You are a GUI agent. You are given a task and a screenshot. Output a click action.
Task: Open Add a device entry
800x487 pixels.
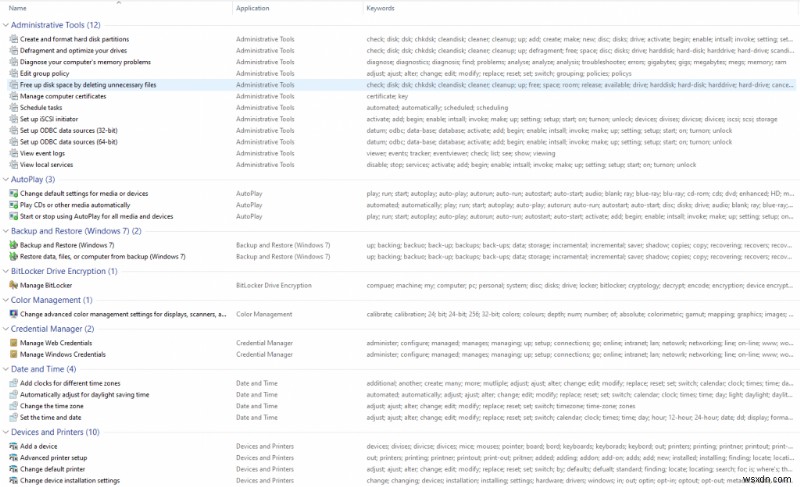(38, 446)
